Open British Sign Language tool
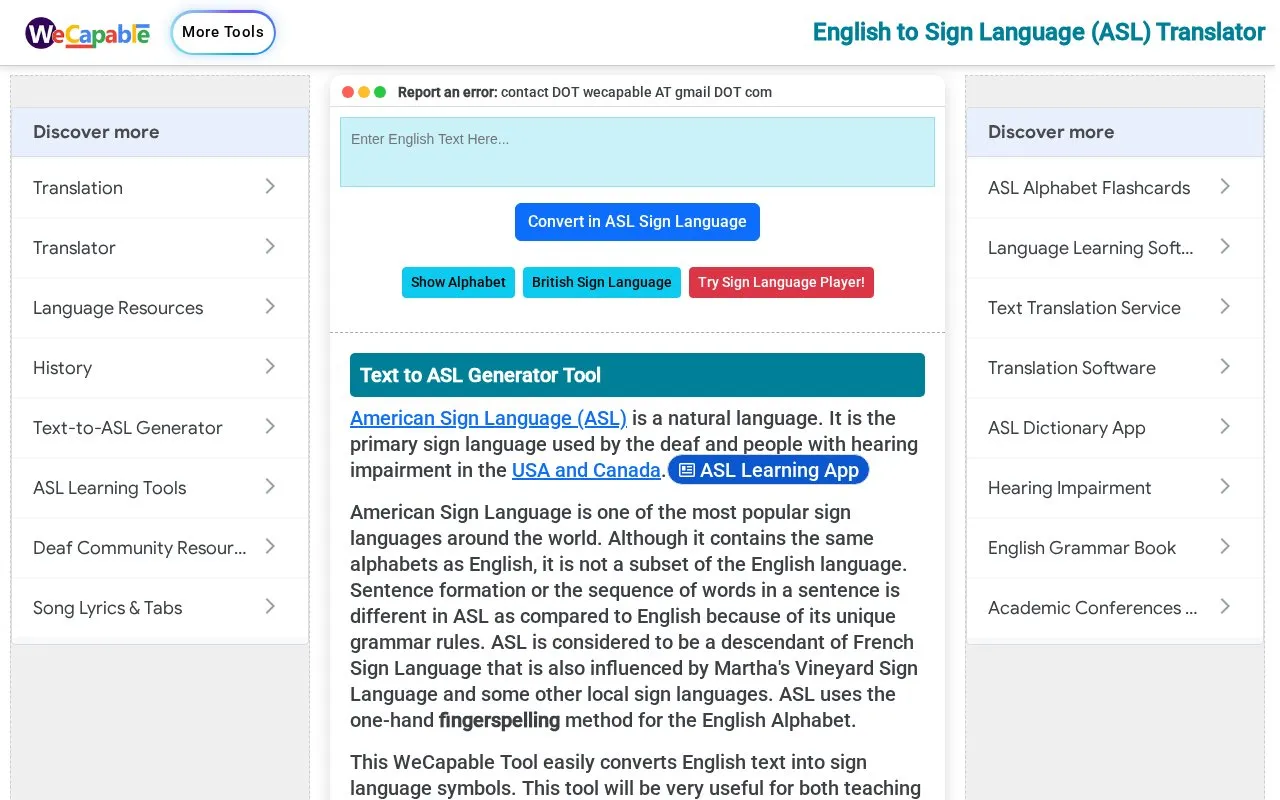 [601, 282]
